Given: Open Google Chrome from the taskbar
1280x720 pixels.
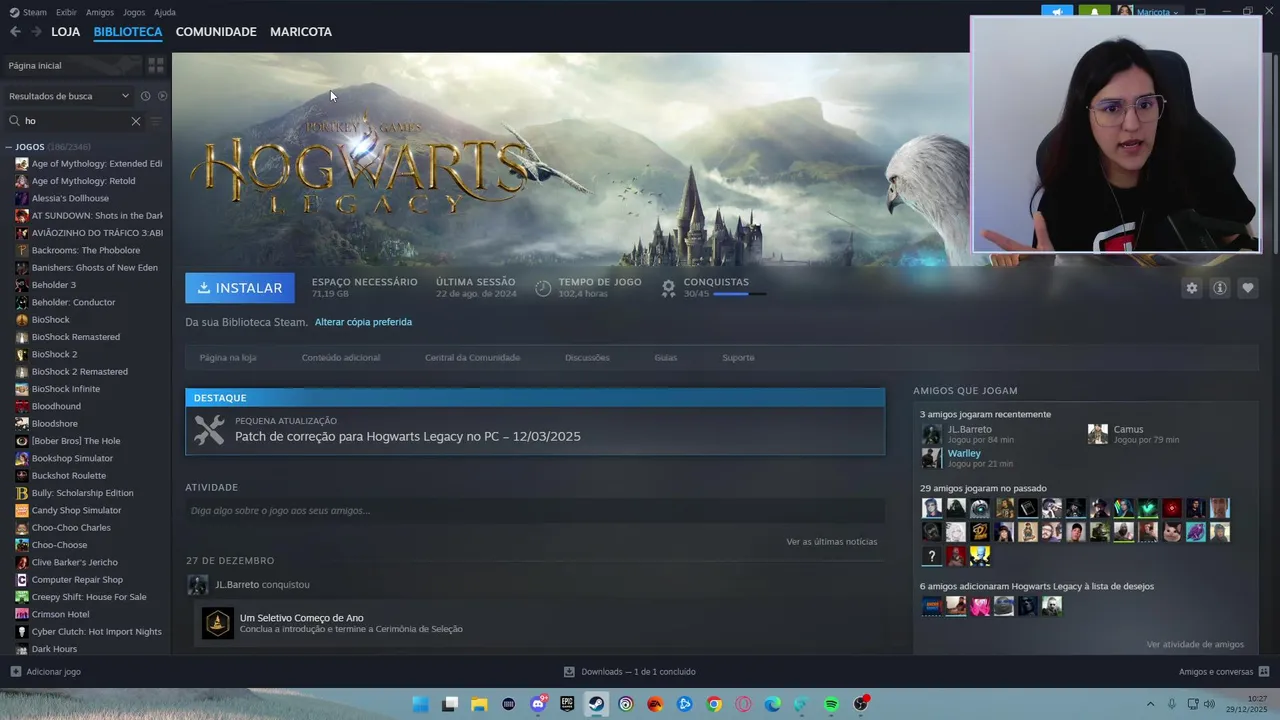Looking at the screenshot, I should 714,704.
